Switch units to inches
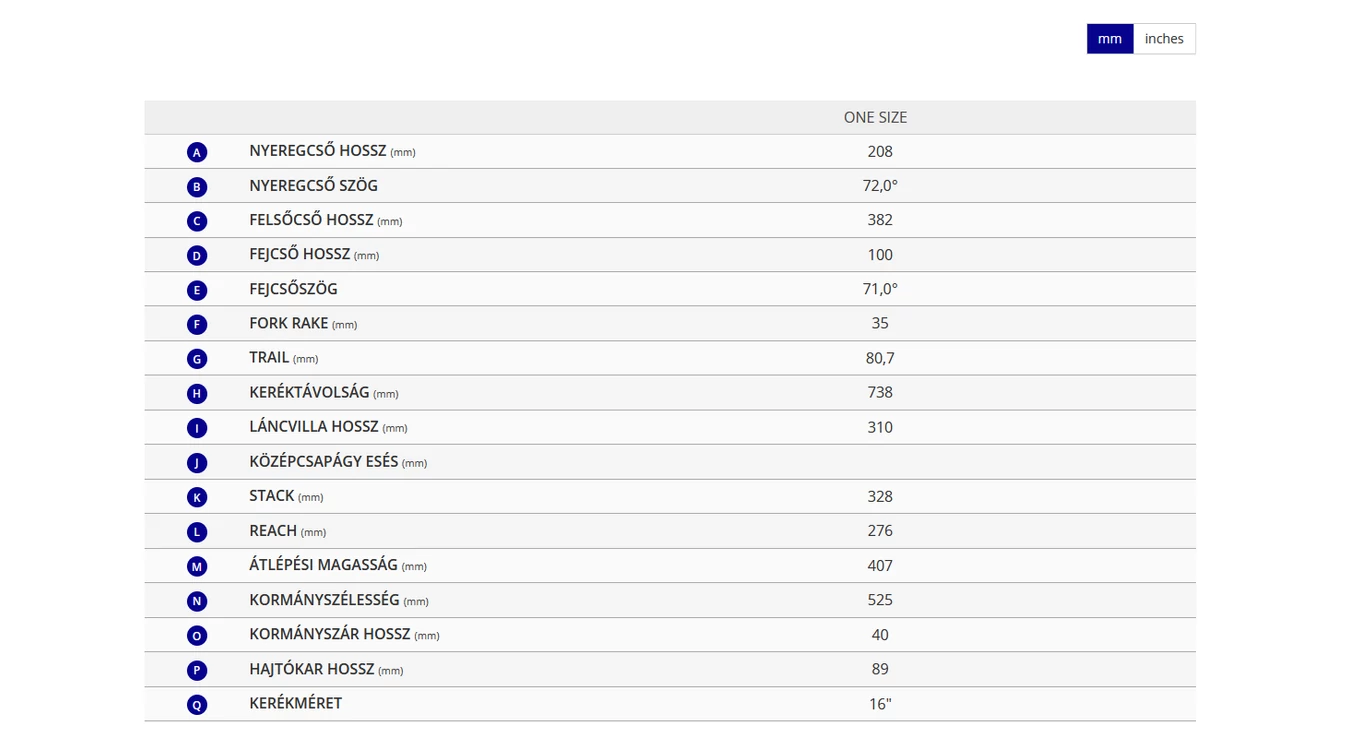The width and height of the screenshot is (1350, 750). click(x=1164, y=39)
